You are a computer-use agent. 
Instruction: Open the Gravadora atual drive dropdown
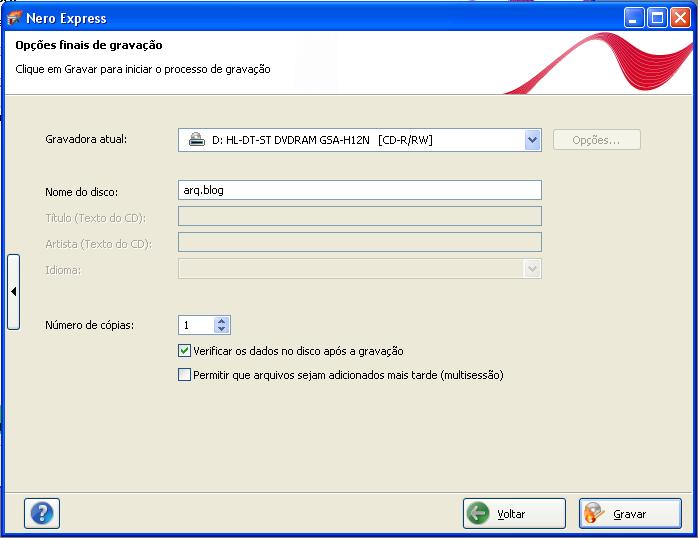click(532, 140)
